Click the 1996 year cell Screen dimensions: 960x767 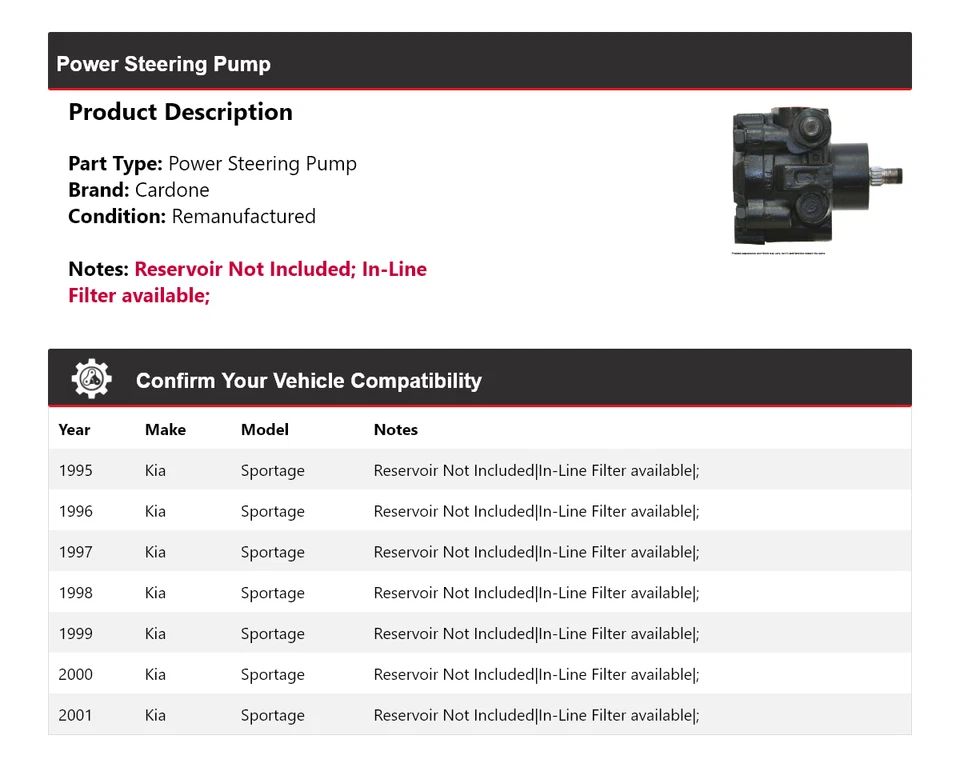(75, 512)
